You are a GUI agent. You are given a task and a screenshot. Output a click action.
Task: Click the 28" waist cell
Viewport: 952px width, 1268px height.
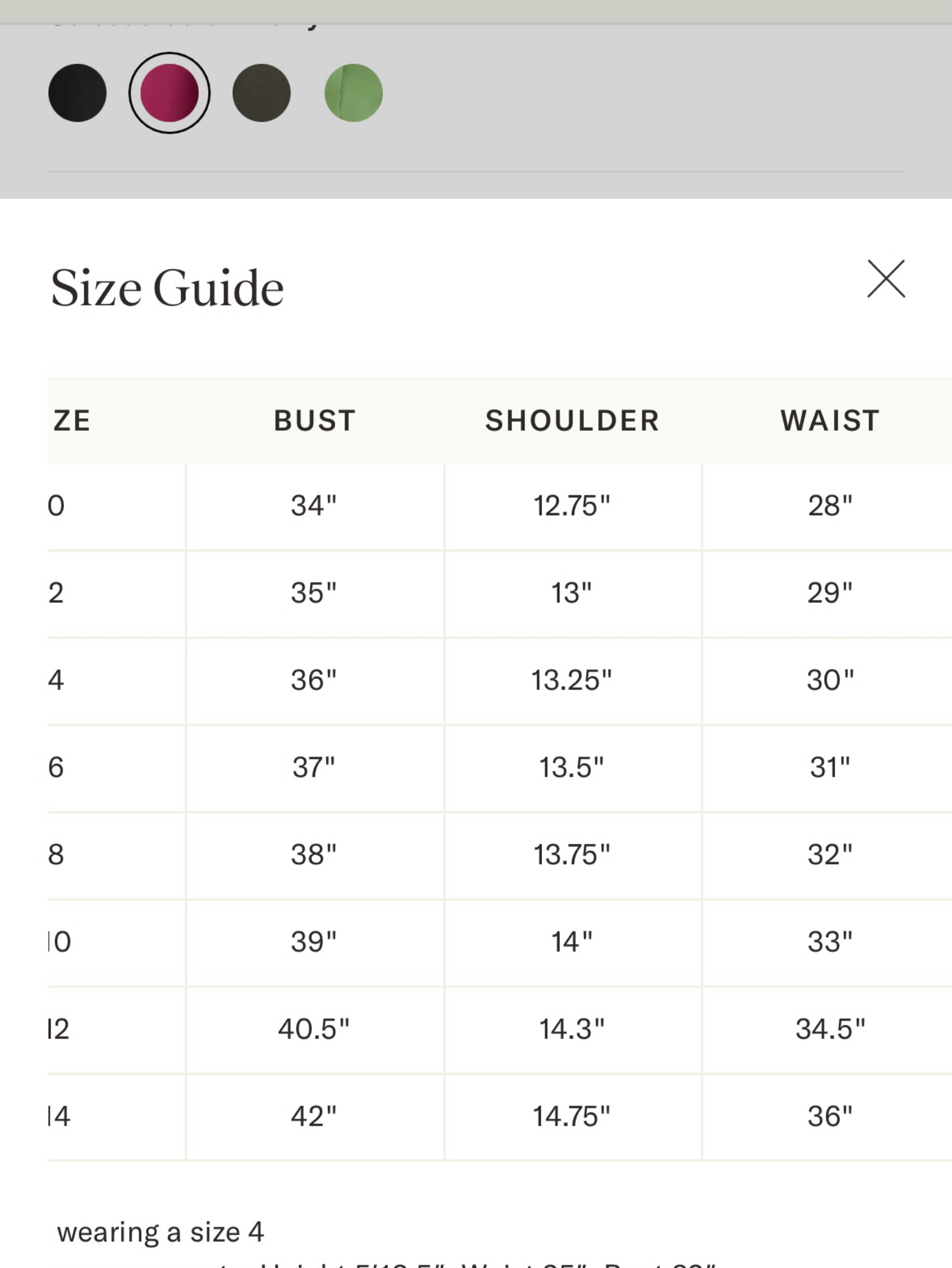click(831, 506)
